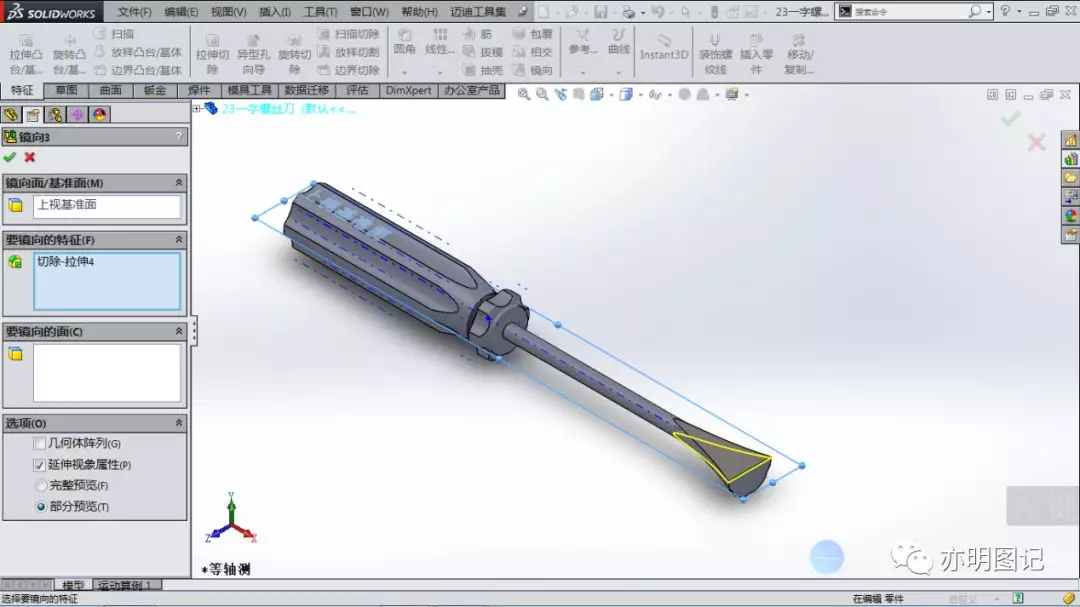Image resolution: width=1080 pixels, height=607 pixels.
Task: Select the 完整预览(F) radio button
Action: 41,486
